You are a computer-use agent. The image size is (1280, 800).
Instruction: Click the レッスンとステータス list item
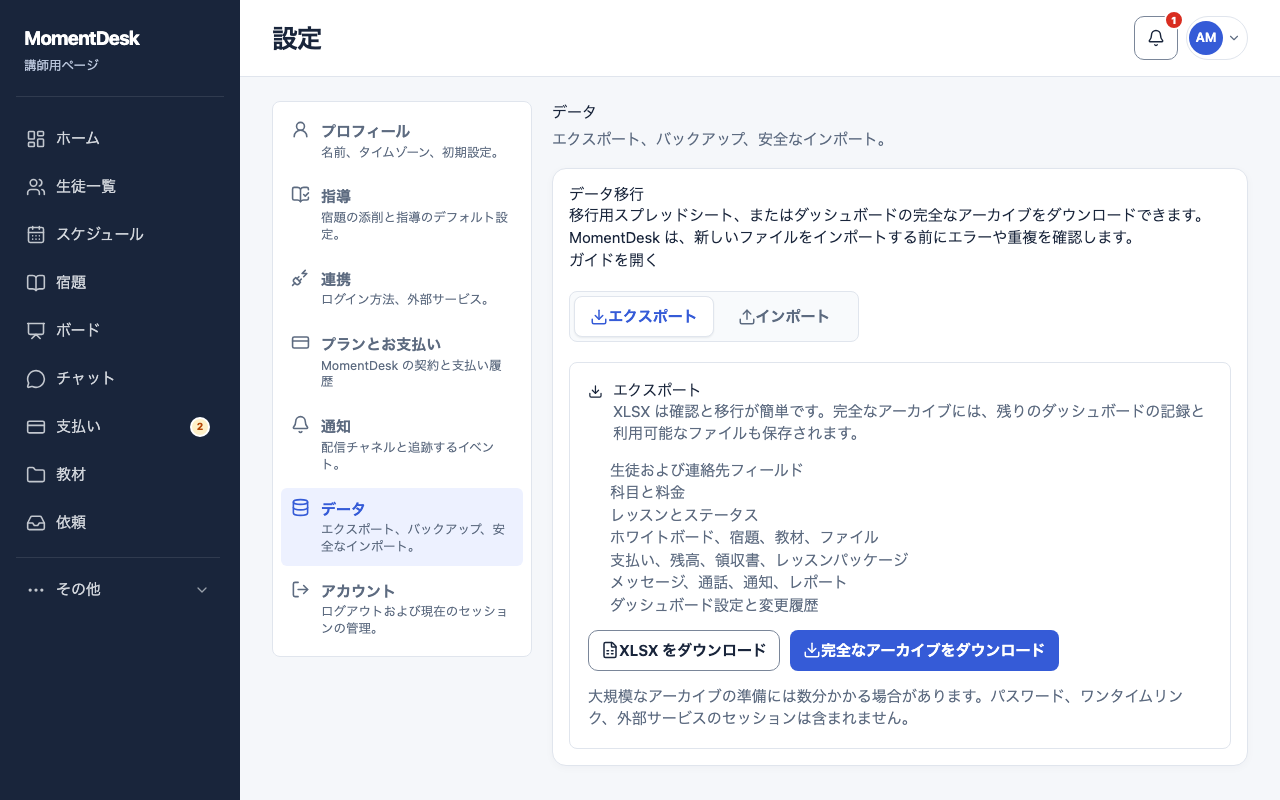click(684, 515)
